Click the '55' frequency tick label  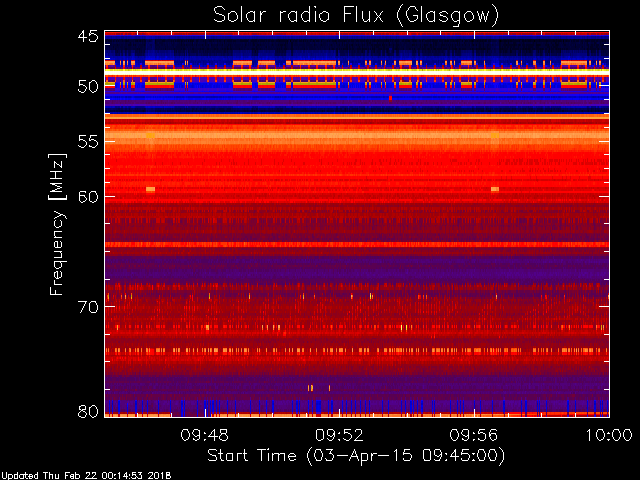[88, 142]
